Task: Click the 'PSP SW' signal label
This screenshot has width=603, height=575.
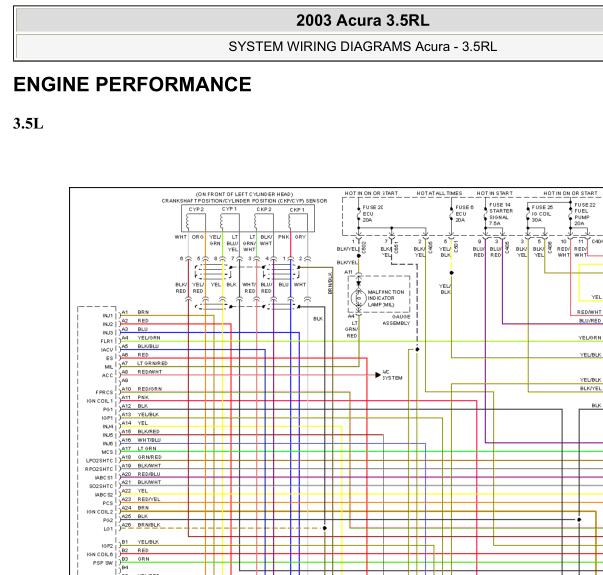Action: coord(103,563)
